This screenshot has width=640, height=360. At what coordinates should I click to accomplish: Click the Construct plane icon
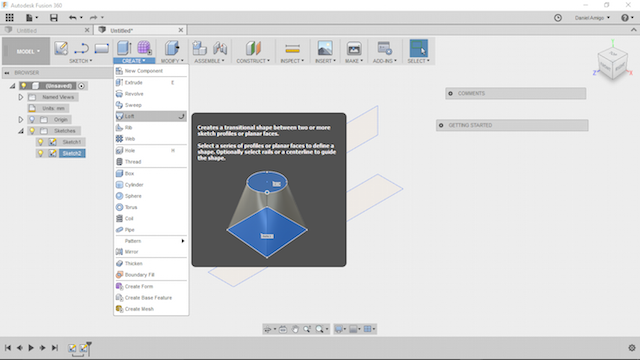click(253, 48)
